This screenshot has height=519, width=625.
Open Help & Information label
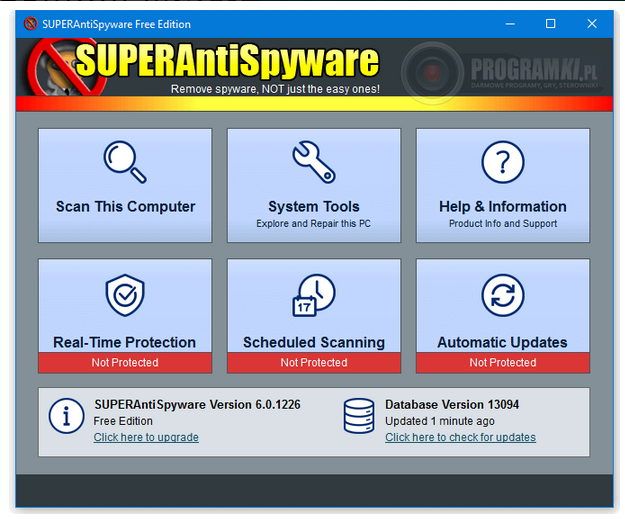coord(503,206)
